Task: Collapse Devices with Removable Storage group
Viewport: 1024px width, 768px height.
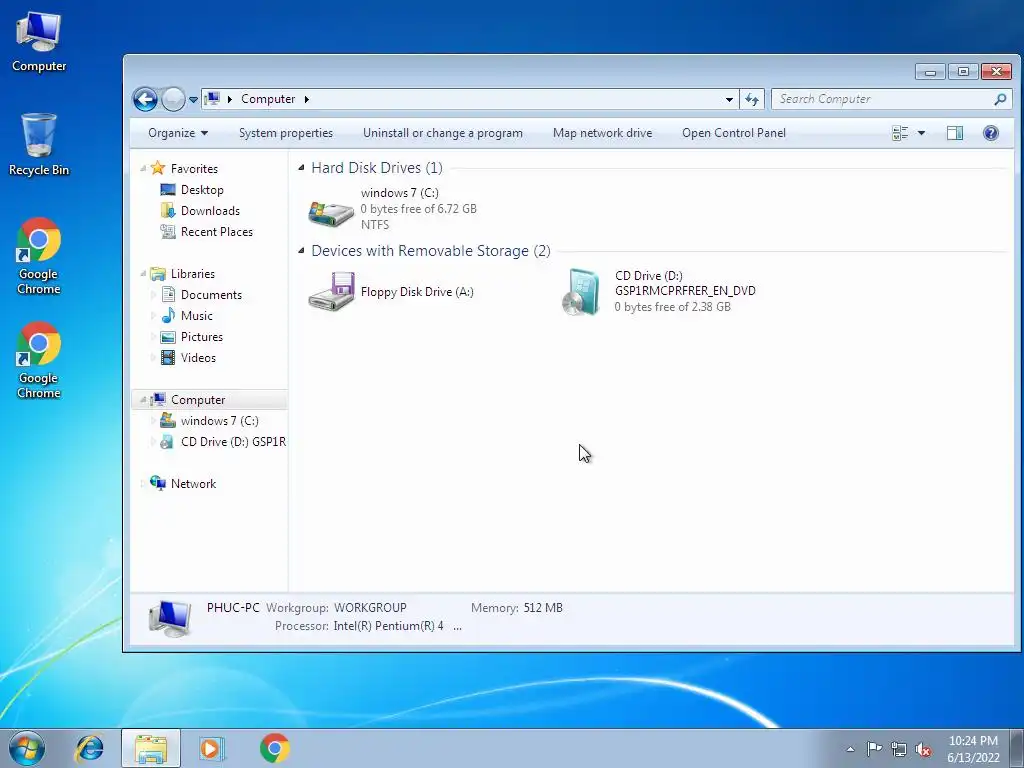Action: tap(301, 251)
